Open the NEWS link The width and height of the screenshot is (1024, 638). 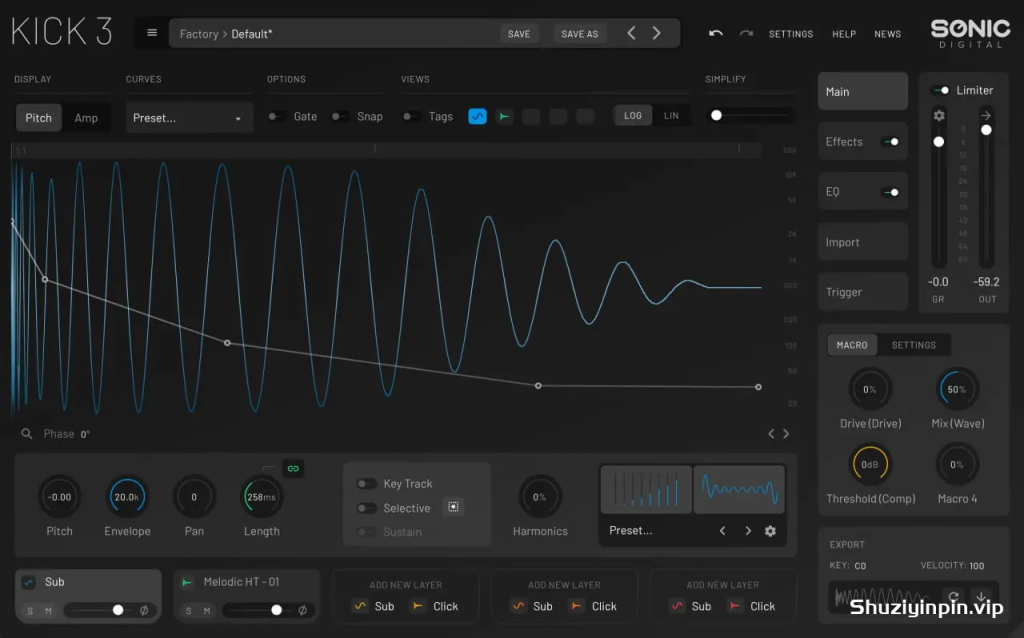point(888,34)
